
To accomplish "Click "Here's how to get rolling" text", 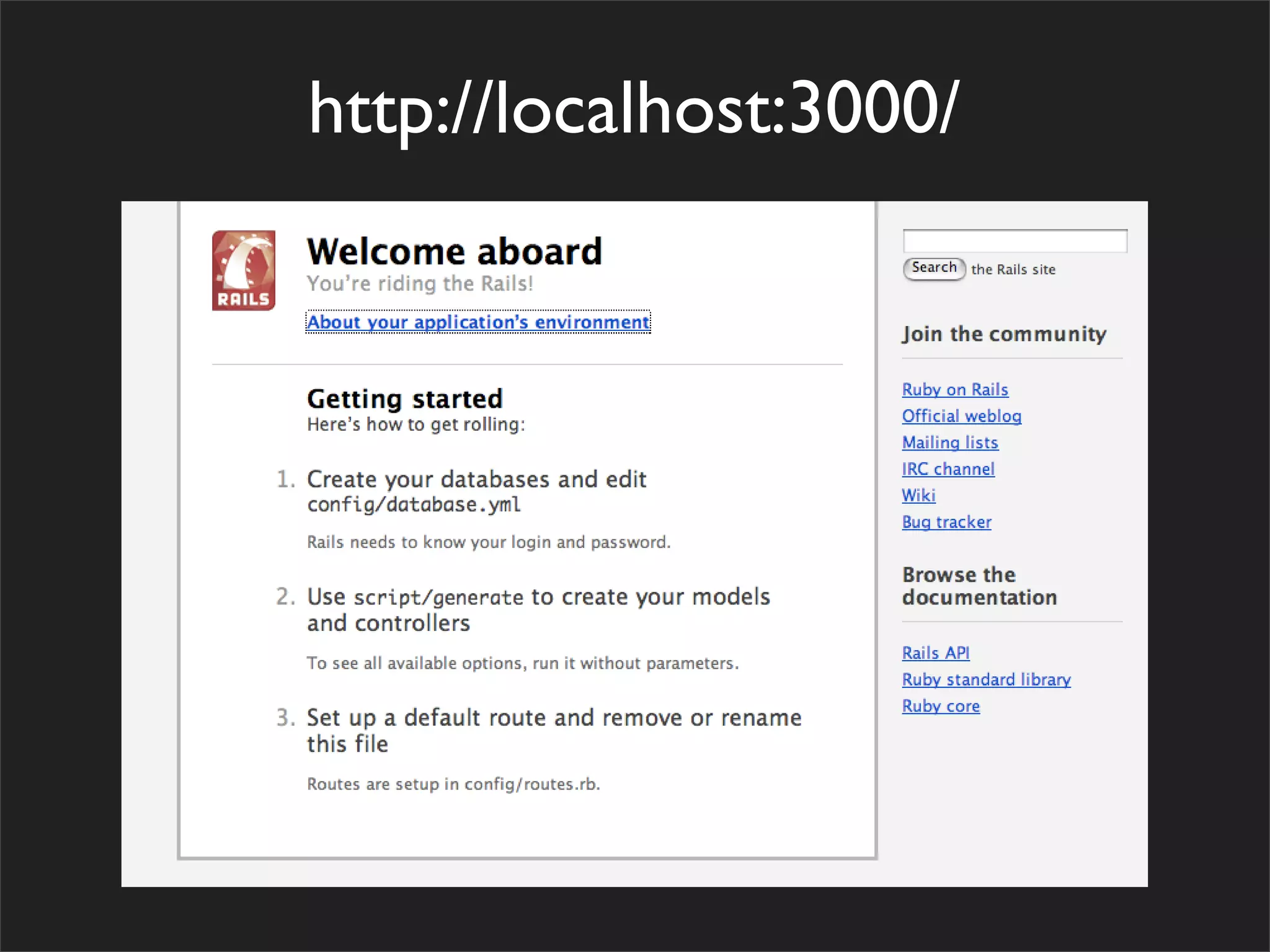I will [x=415, y=425].
